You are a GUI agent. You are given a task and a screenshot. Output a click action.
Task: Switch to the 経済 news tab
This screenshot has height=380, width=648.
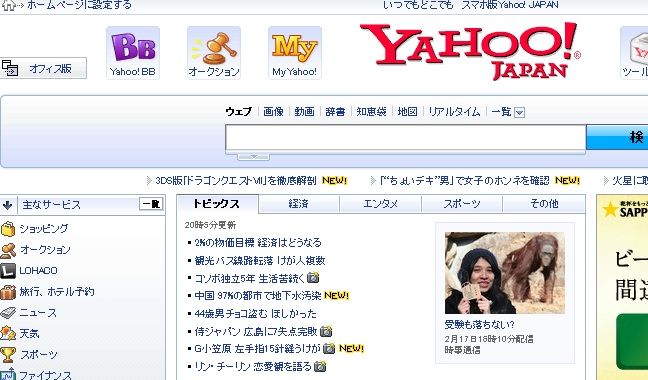298,204
